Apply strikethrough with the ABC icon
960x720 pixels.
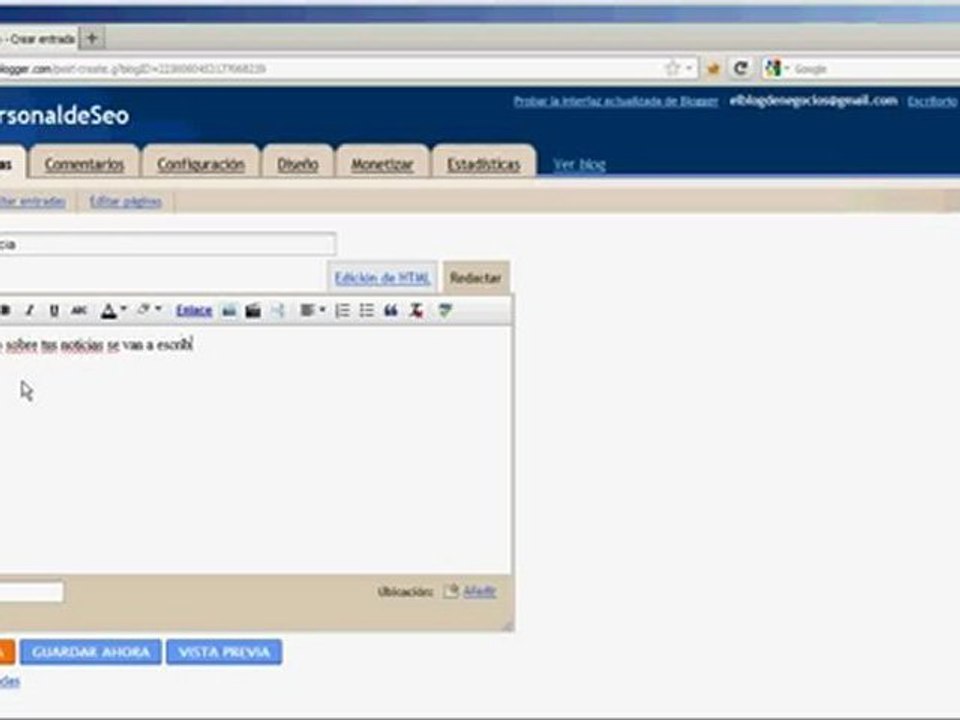[79, 311]
